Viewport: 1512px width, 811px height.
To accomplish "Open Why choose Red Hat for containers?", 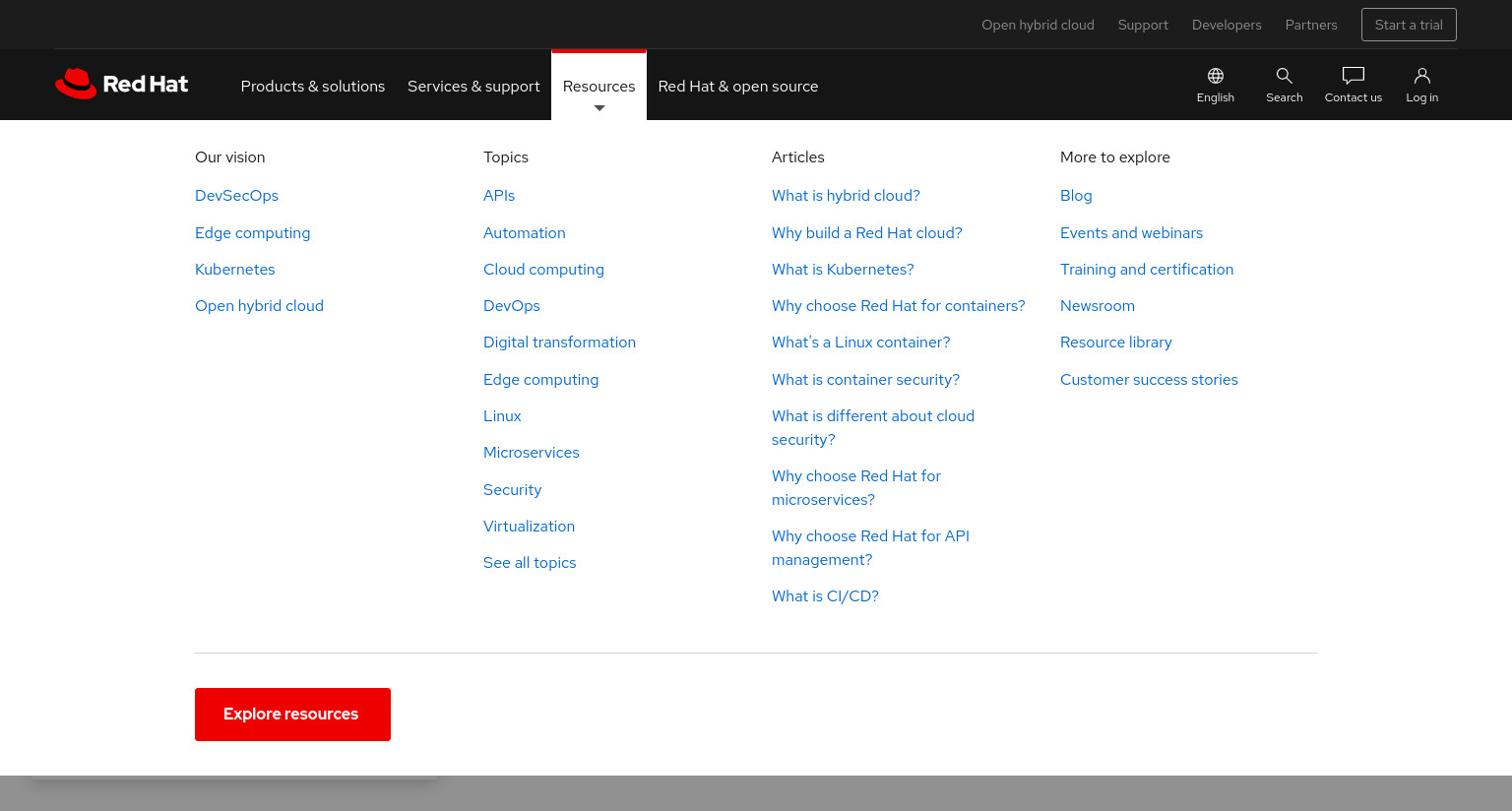I will point(898,306).
